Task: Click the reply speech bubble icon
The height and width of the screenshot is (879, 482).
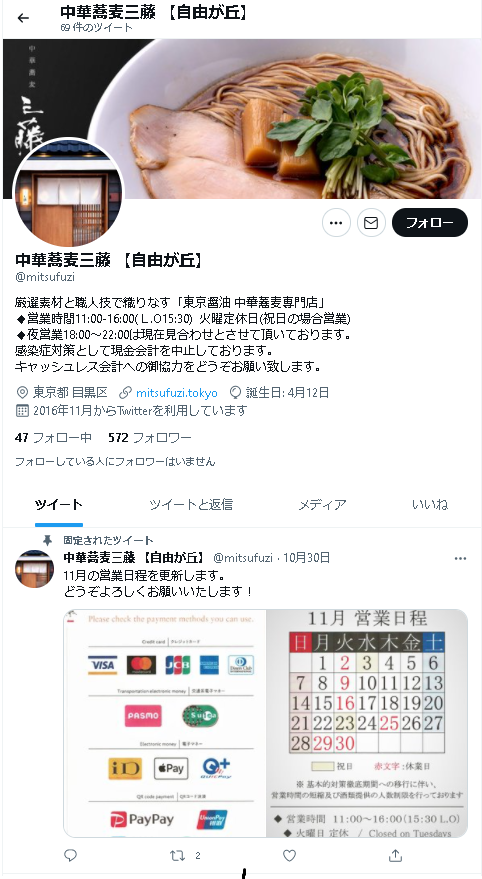Action: [x=71, y=855]
